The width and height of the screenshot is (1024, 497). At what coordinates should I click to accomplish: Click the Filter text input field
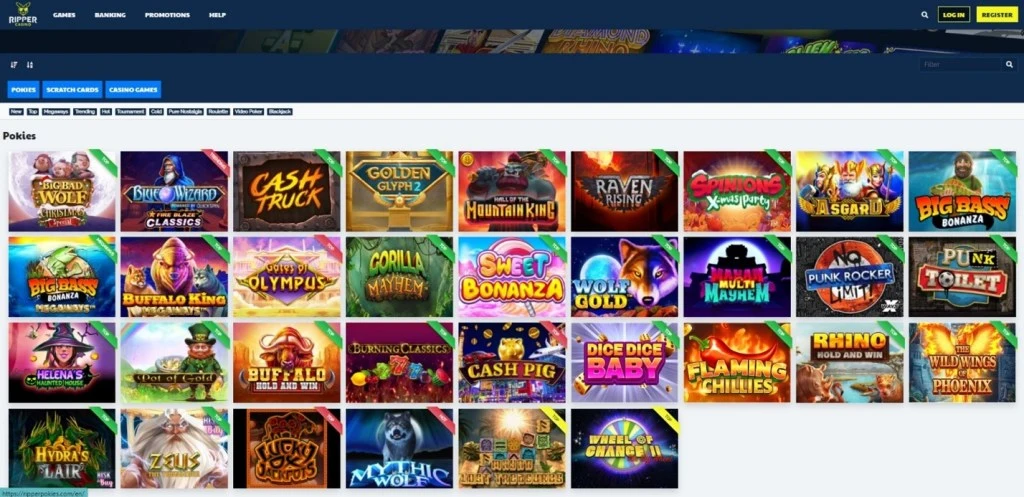tap(960, 65)
